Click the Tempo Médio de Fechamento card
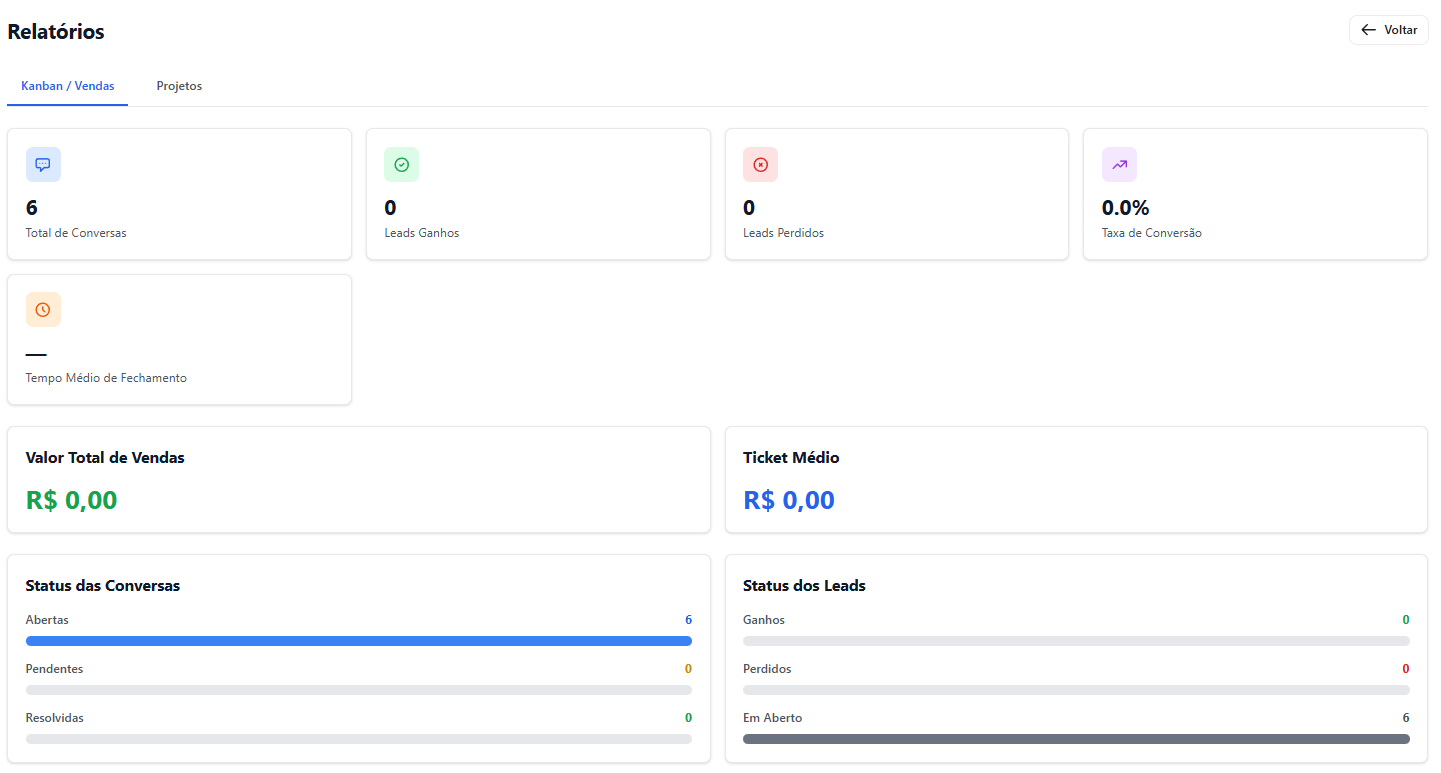Viewport: 1441px width, 773px height. [x=179, y=339]
